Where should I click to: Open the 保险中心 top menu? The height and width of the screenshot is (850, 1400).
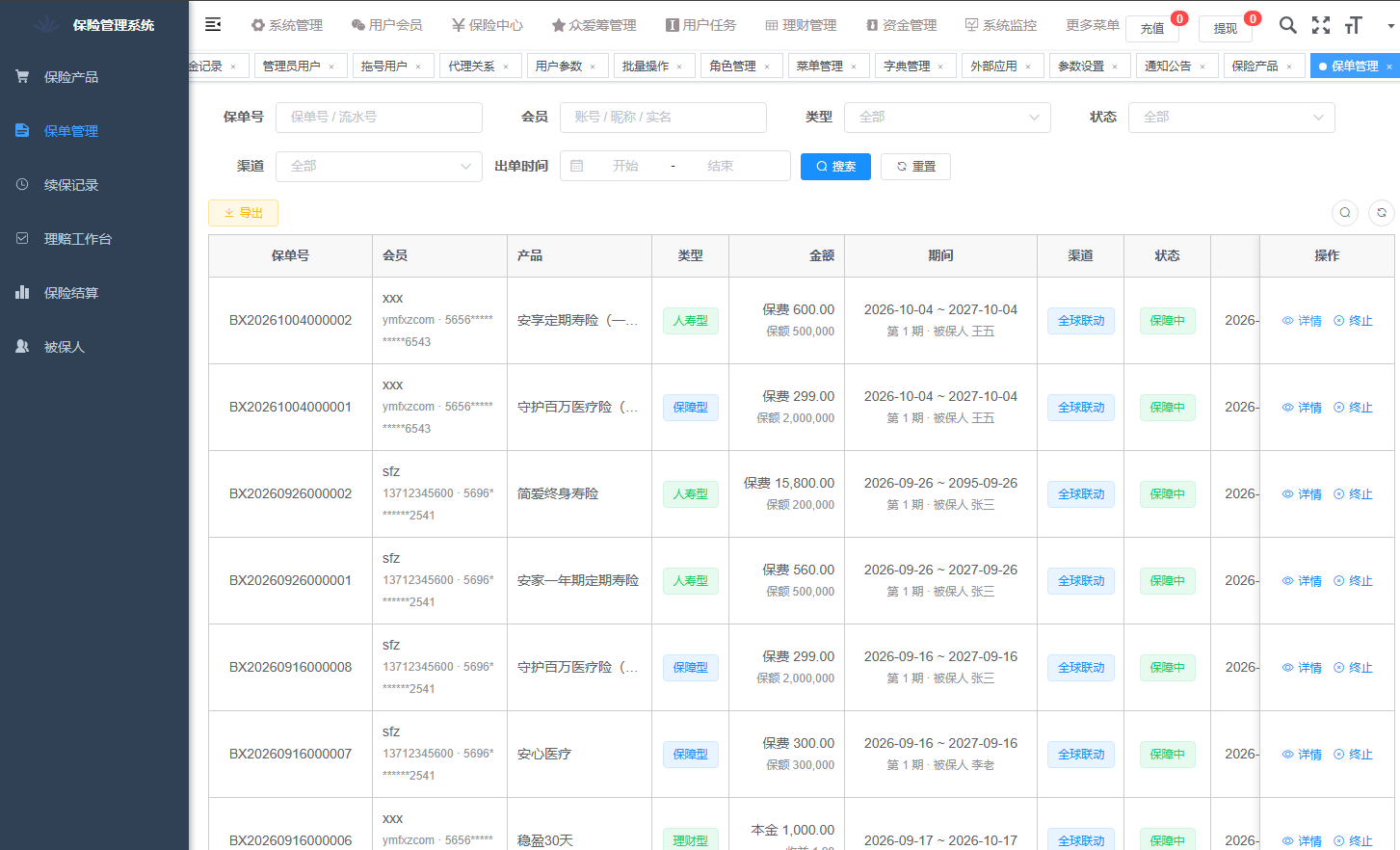(488, 25)
